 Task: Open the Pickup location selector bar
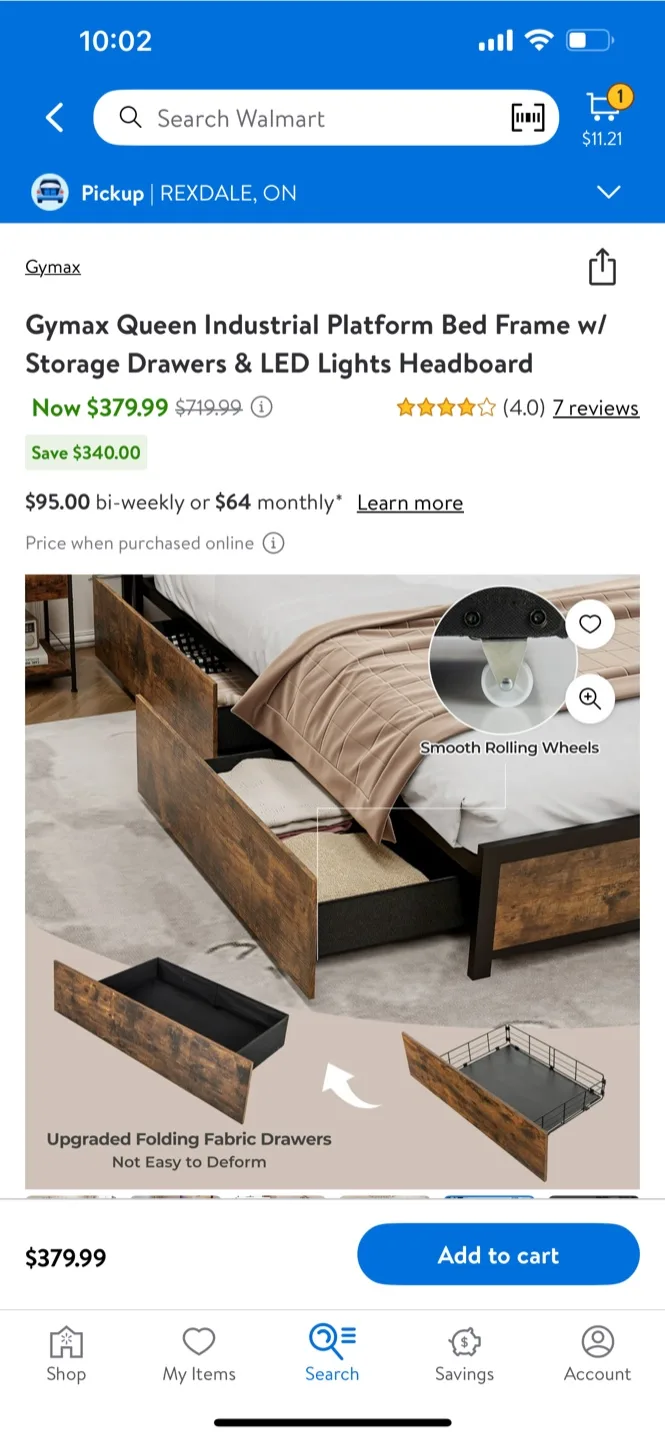332,192
